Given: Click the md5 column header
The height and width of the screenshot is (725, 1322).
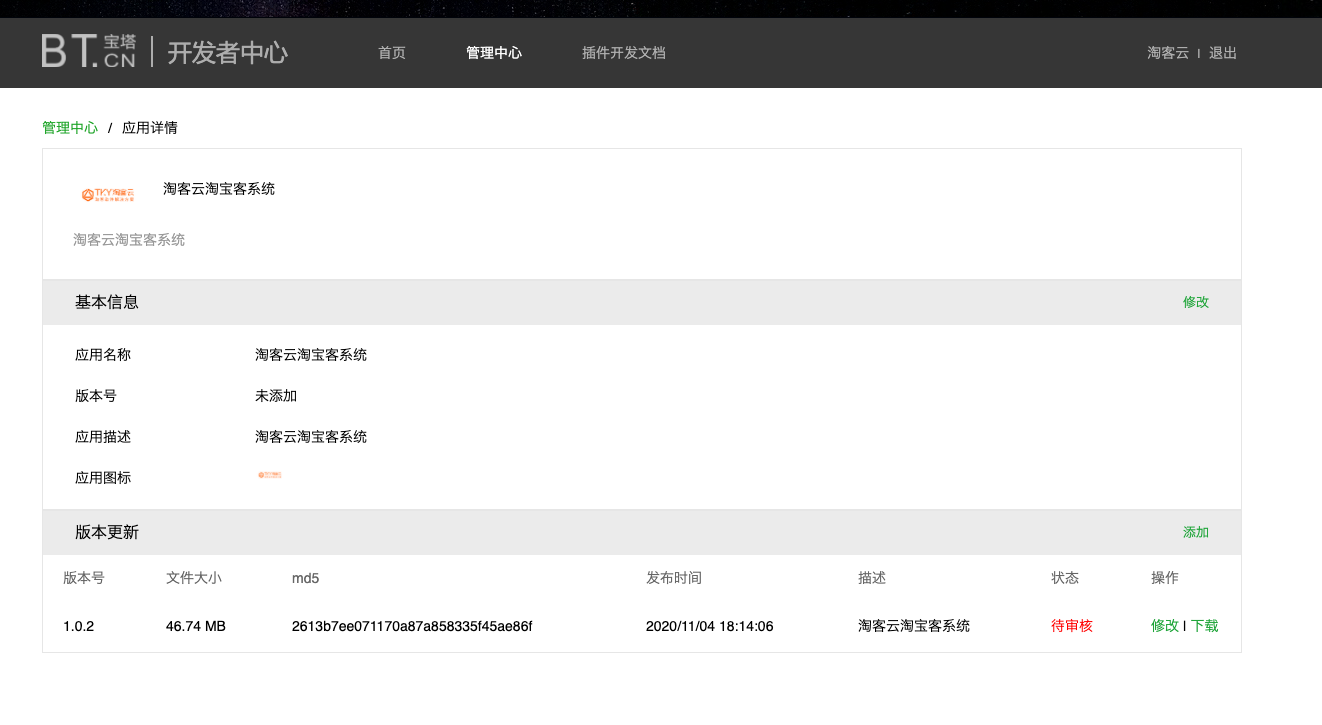Looking at the screenshot, I should (x=306, y=578).
